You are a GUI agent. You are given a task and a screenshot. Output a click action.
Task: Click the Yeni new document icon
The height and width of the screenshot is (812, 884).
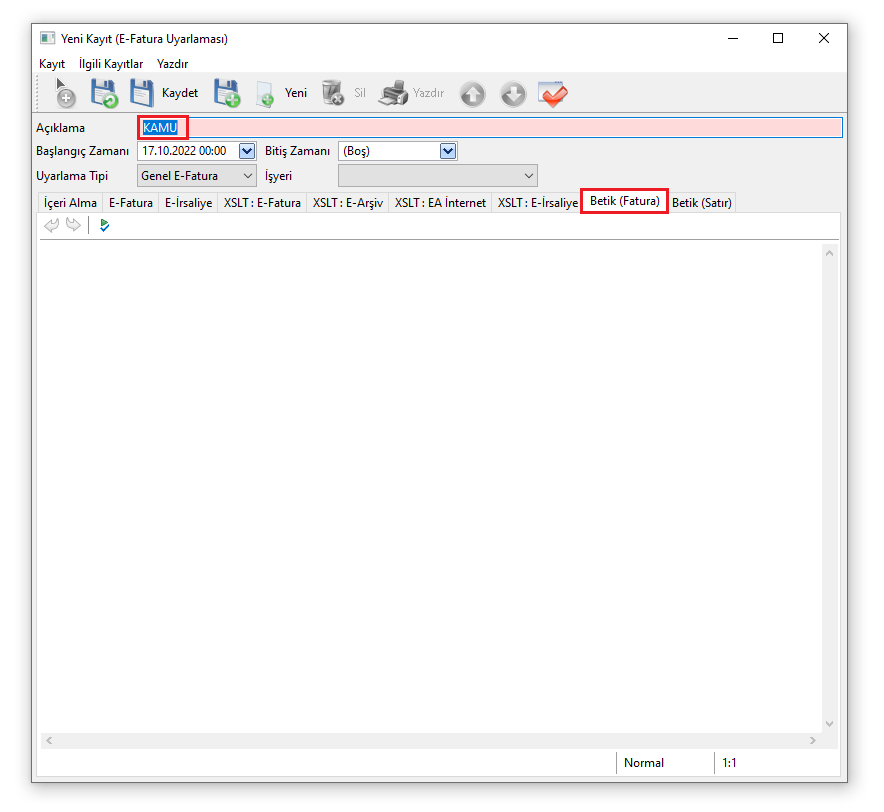[x=264, y=94]
